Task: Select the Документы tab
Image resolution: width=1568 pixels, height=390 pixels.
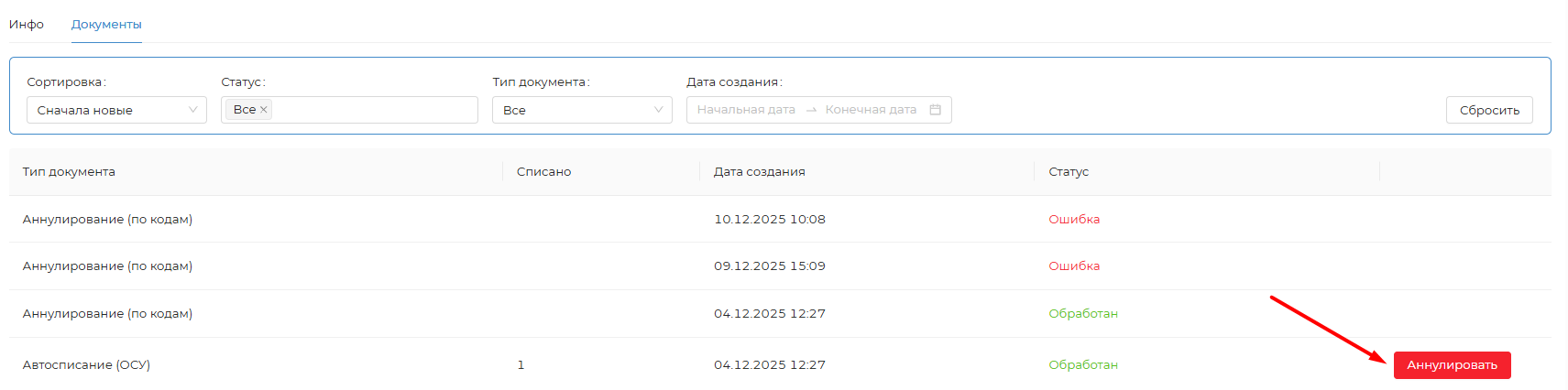Action: tap(106, 25)
